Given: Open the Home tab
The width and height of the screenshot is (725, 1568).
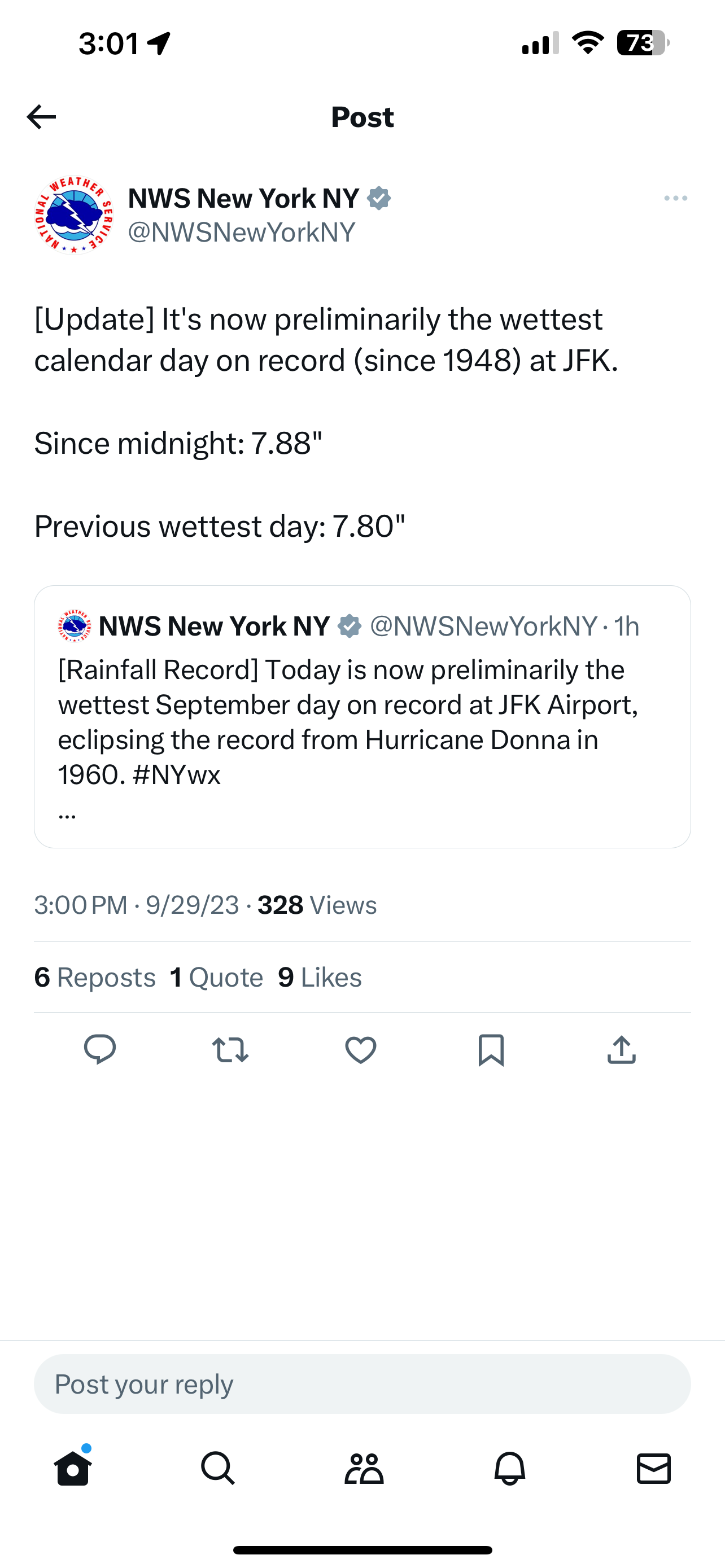Looking at the screenshot, I should pyautogui.click(x=73, y=1468).
